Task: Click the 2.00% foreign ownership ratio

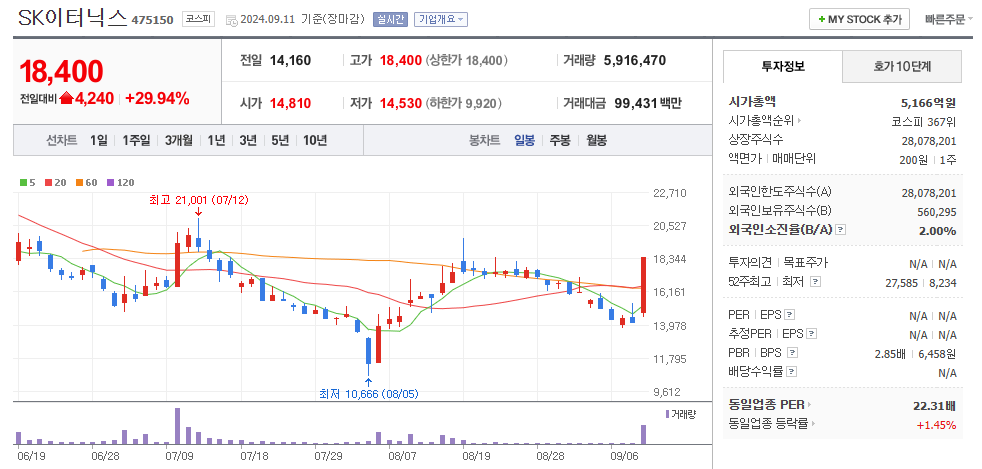Action: coord(937,230)
